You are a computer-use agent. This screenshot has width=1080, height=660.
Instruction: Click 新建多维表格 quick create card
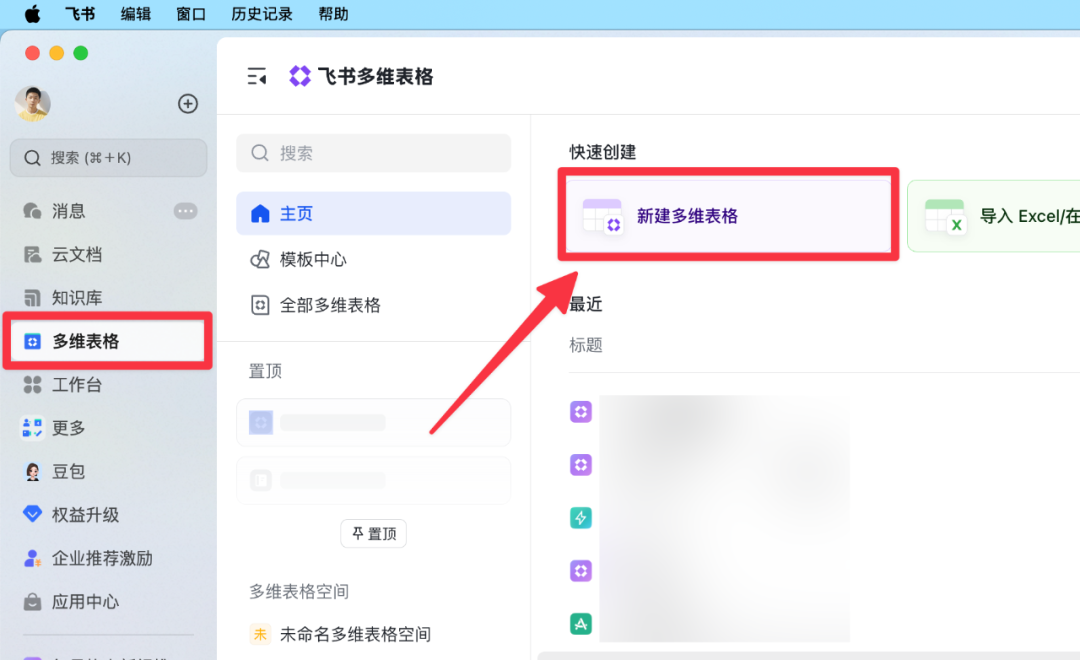pos(728,216)
